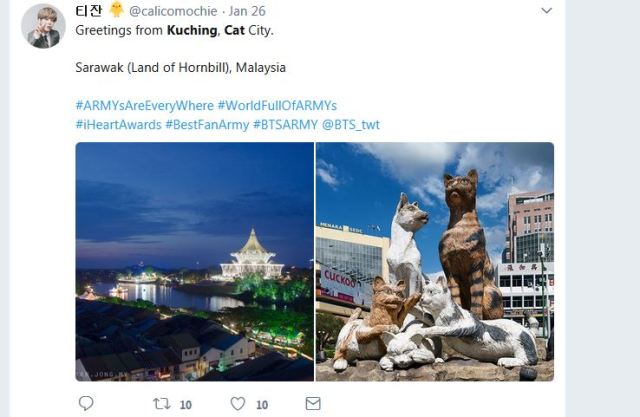Click the reply speech bubble icon
The image size is (640, 417).
[86, 403]
